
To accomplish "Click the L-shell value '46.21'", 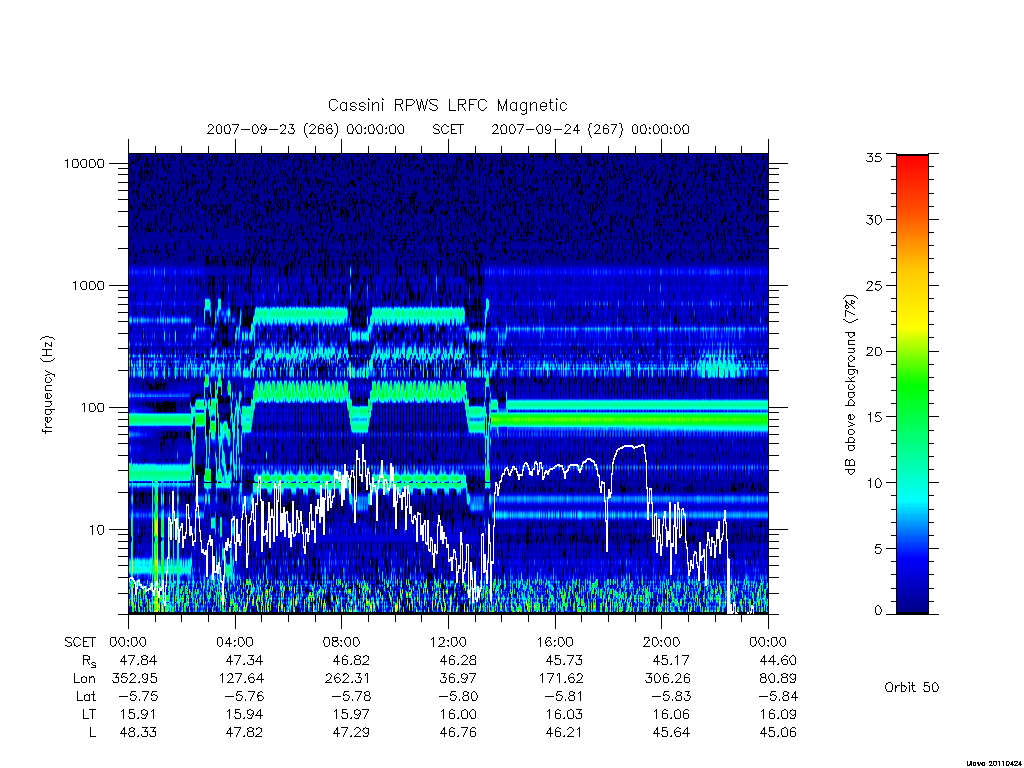I will (564, 733).
